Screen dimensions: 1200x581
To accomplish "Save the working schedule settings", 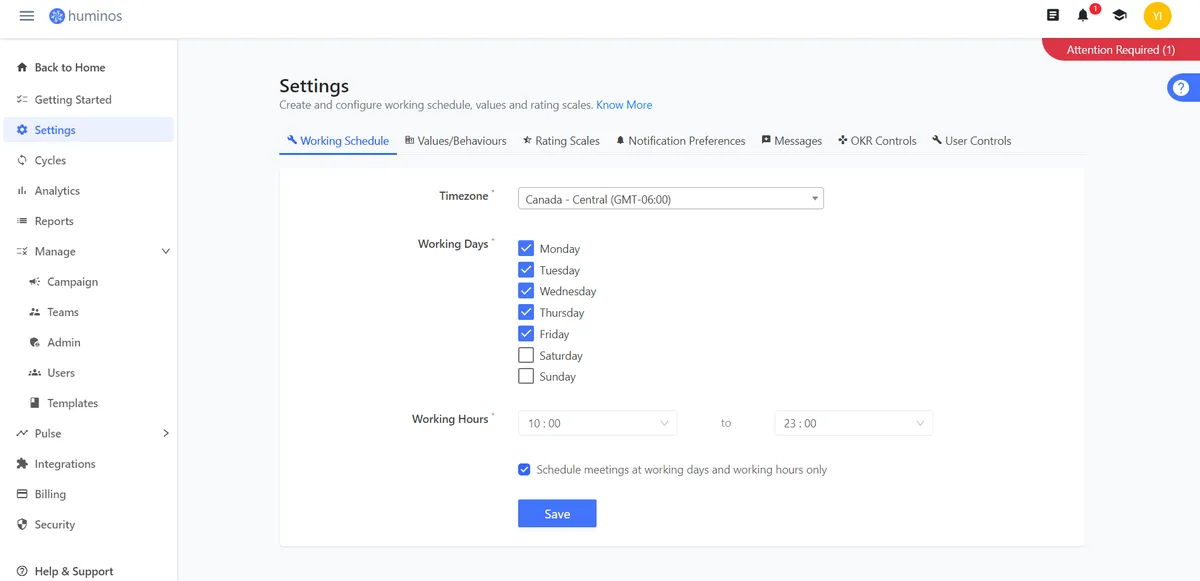I will click(x=557, y=514).
